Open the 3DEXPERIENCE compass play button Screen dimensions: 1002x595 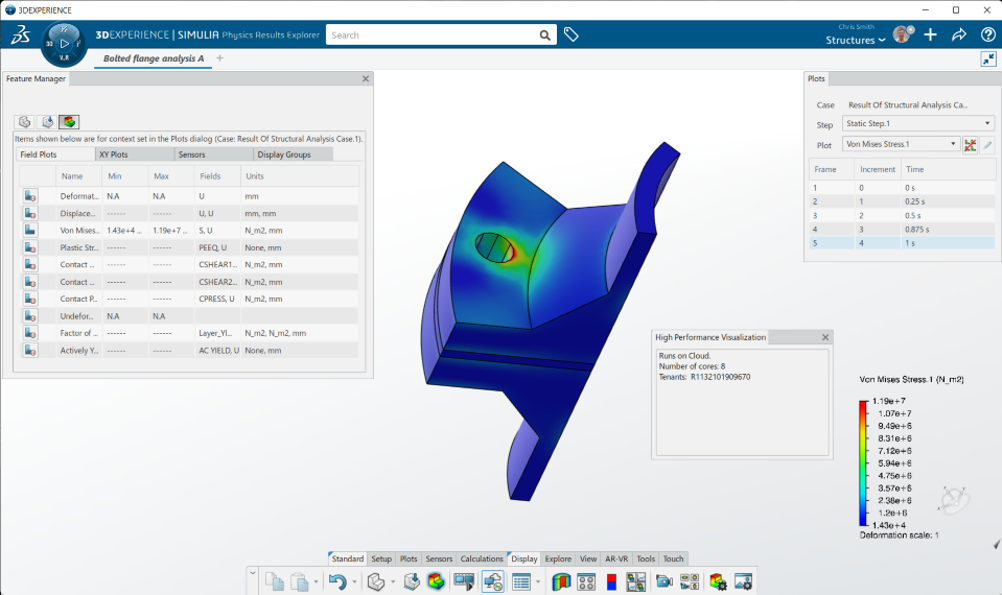pyautogui.click(x=64, y=43)
